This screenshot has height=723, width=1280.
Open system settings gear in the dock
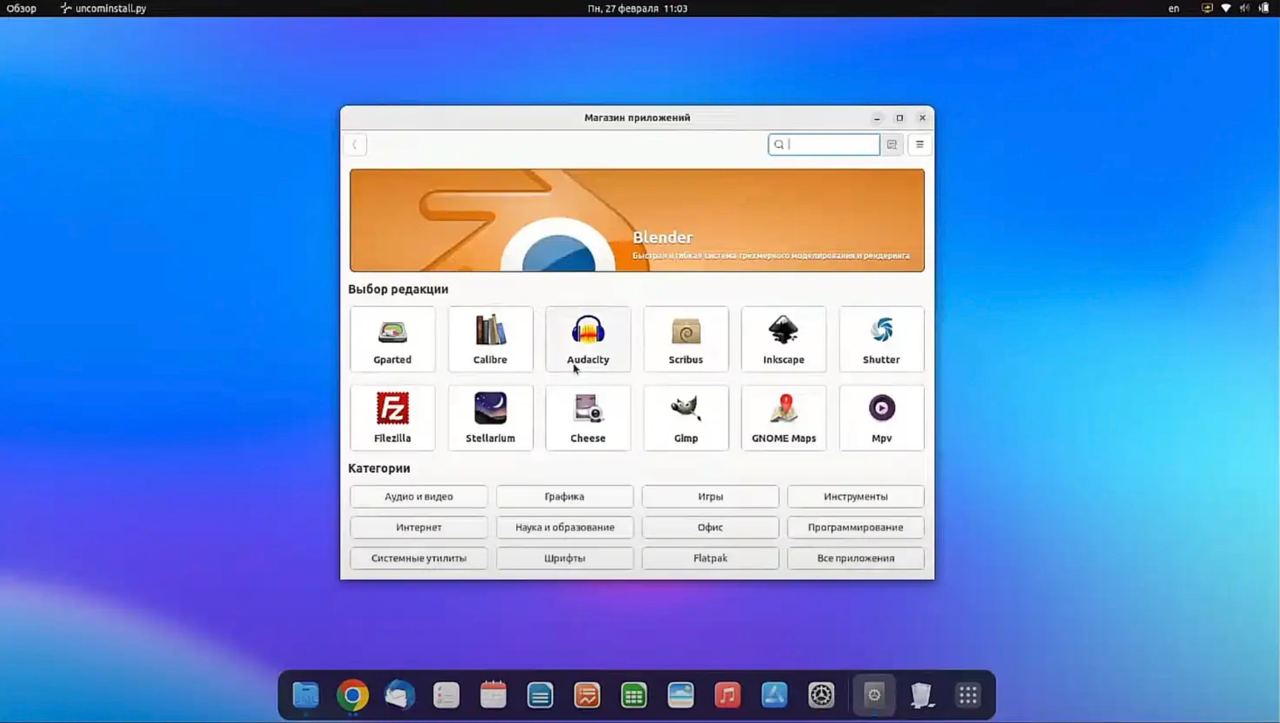(x=822, y=695)
